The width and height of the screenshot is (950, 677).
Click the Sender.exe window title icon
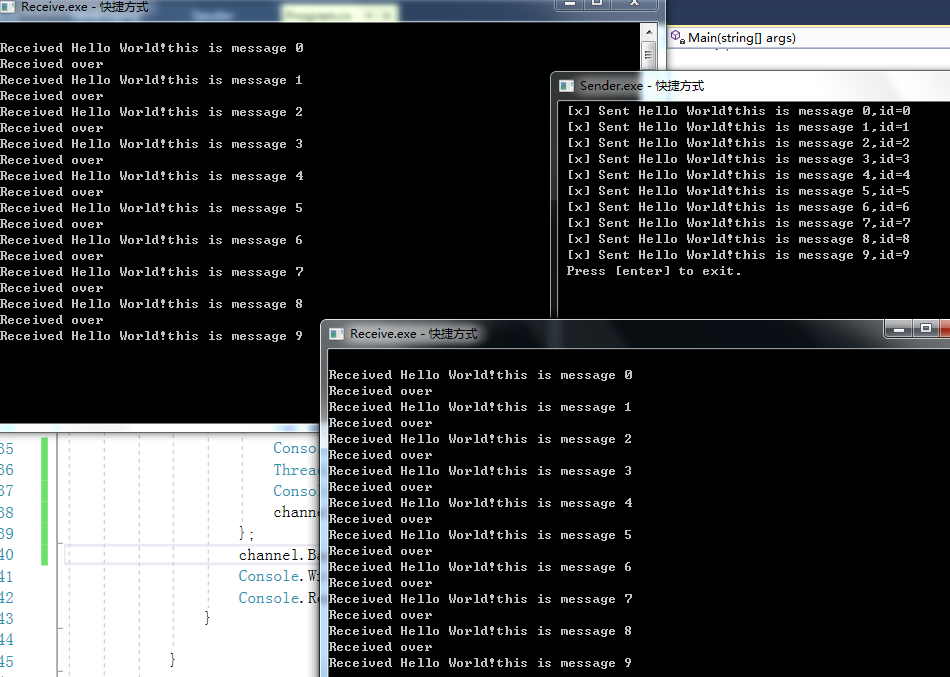click(x=566, y=86)
